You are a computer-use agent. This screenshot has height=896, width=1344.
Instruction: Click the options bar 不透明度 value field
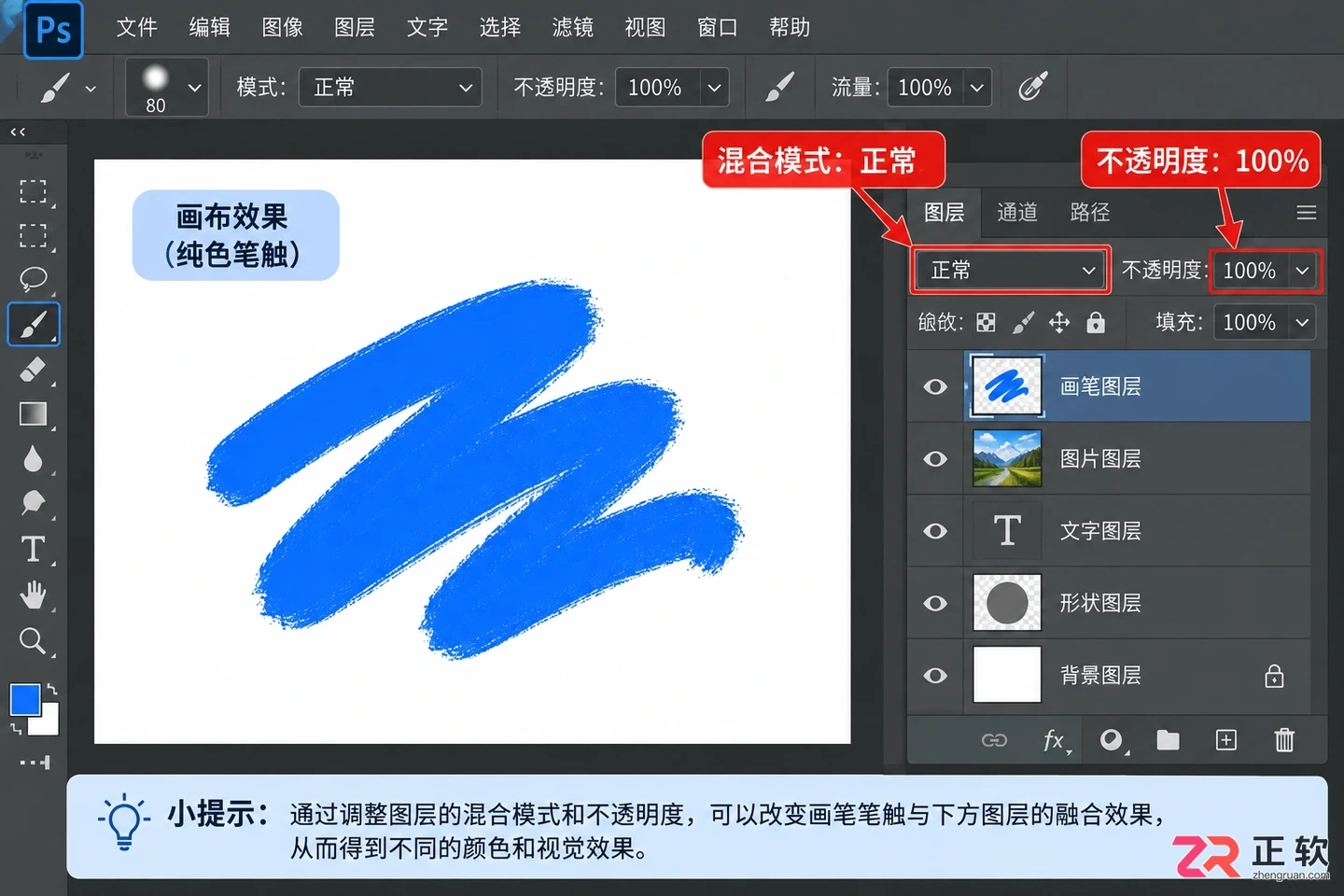pyautogui.click(x=655, y=88)
